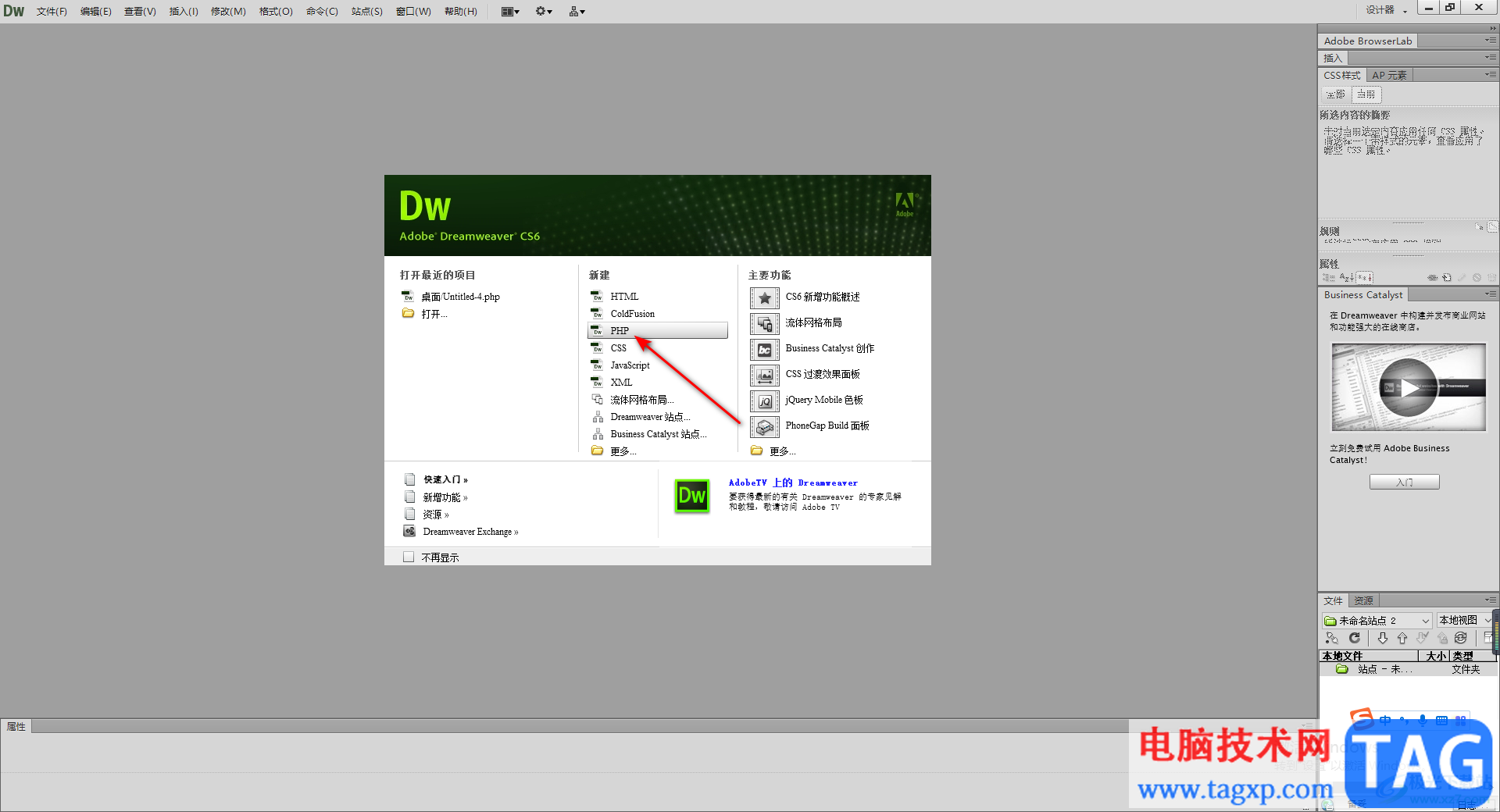Click the 本地文件 column header
Screen dimensions: 1500x812
click(x=1369, y=656)
